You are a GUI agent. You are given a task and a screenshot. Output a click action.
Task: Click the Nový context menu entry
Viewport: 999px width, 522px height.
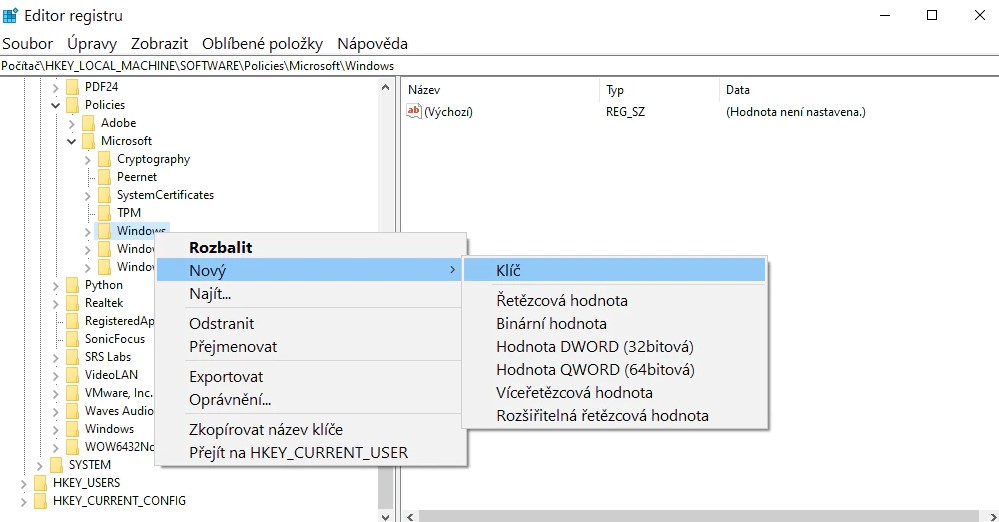pyautogui.click(x=309, y=270)
